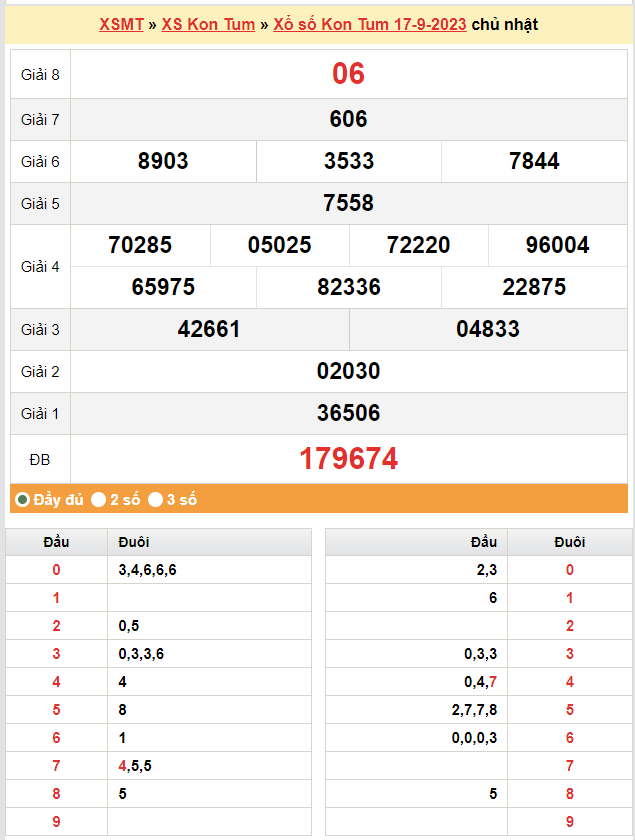Click the ĐB row label
Screen dimensions: 635x840
[x=40, y=459]
